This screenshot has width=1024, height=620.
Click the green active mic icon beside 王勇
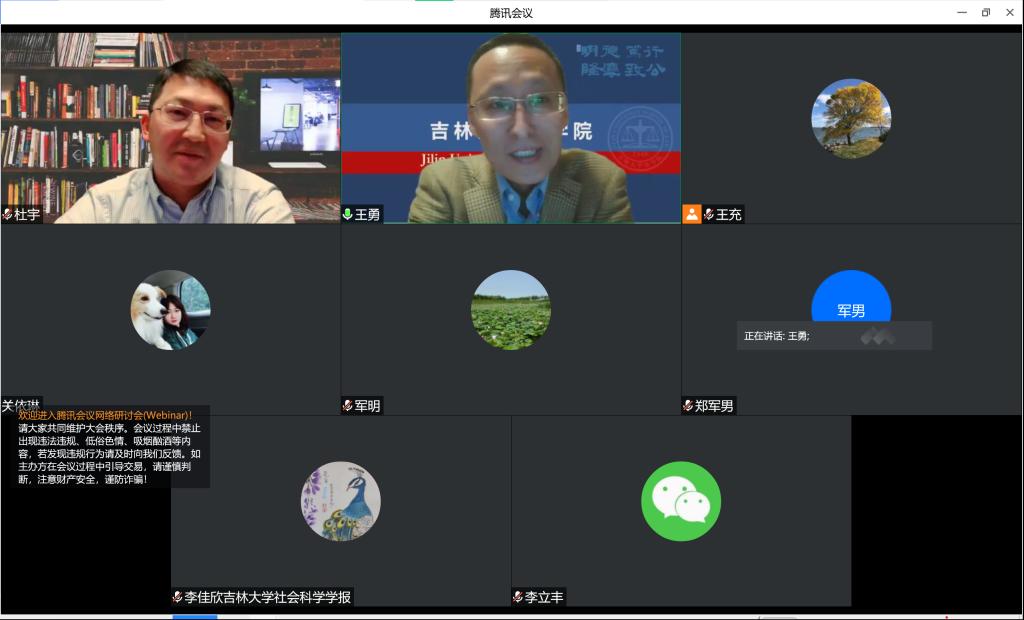[348, 214]
